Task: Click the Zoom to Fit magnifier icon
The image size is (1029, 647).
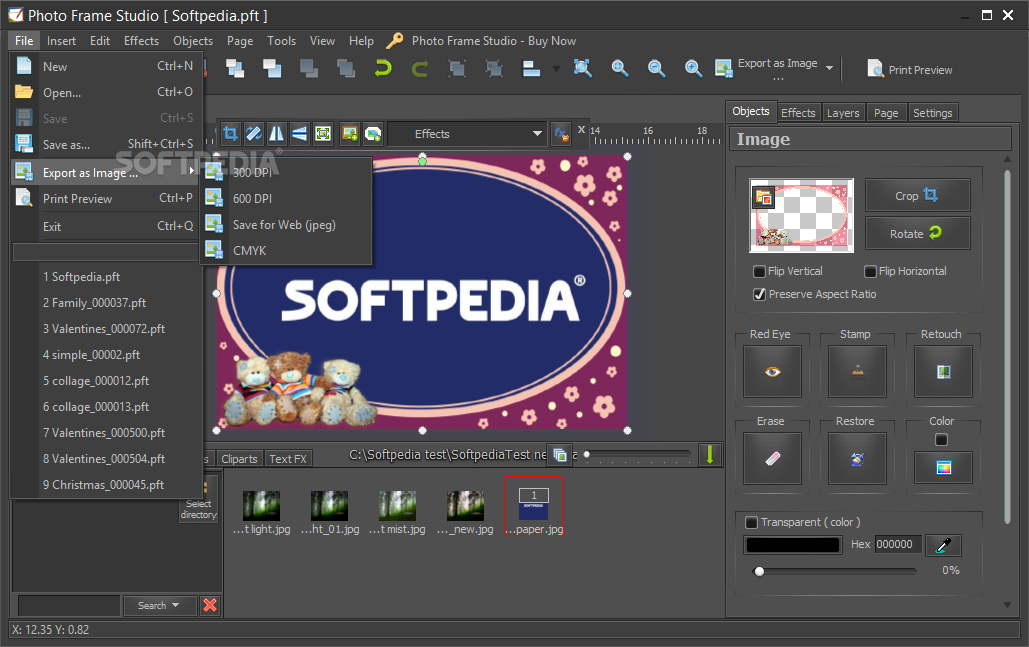Action: [x=582, y=68]
